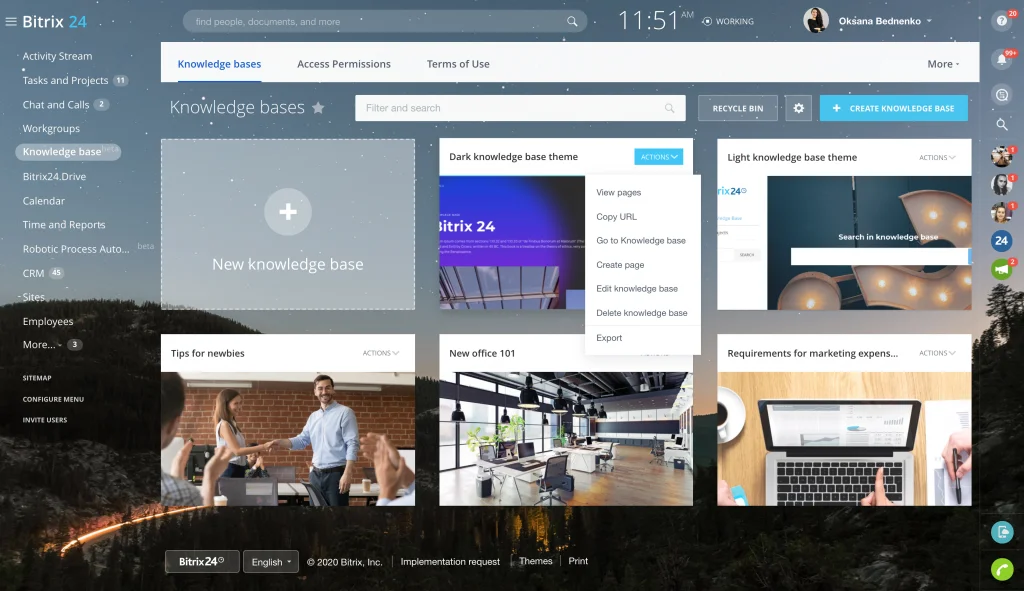Open ACTIONS dropdown on Tips for newbies
Screen dimensions: 1024x591
(381, 353)
